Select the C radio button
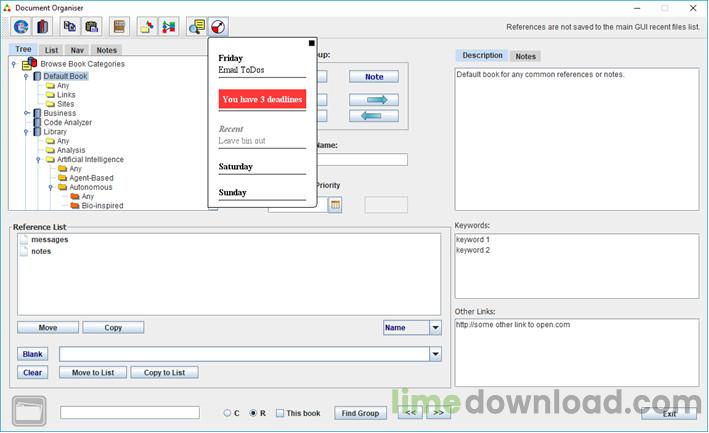709x433 pixels. pos(228,413)
